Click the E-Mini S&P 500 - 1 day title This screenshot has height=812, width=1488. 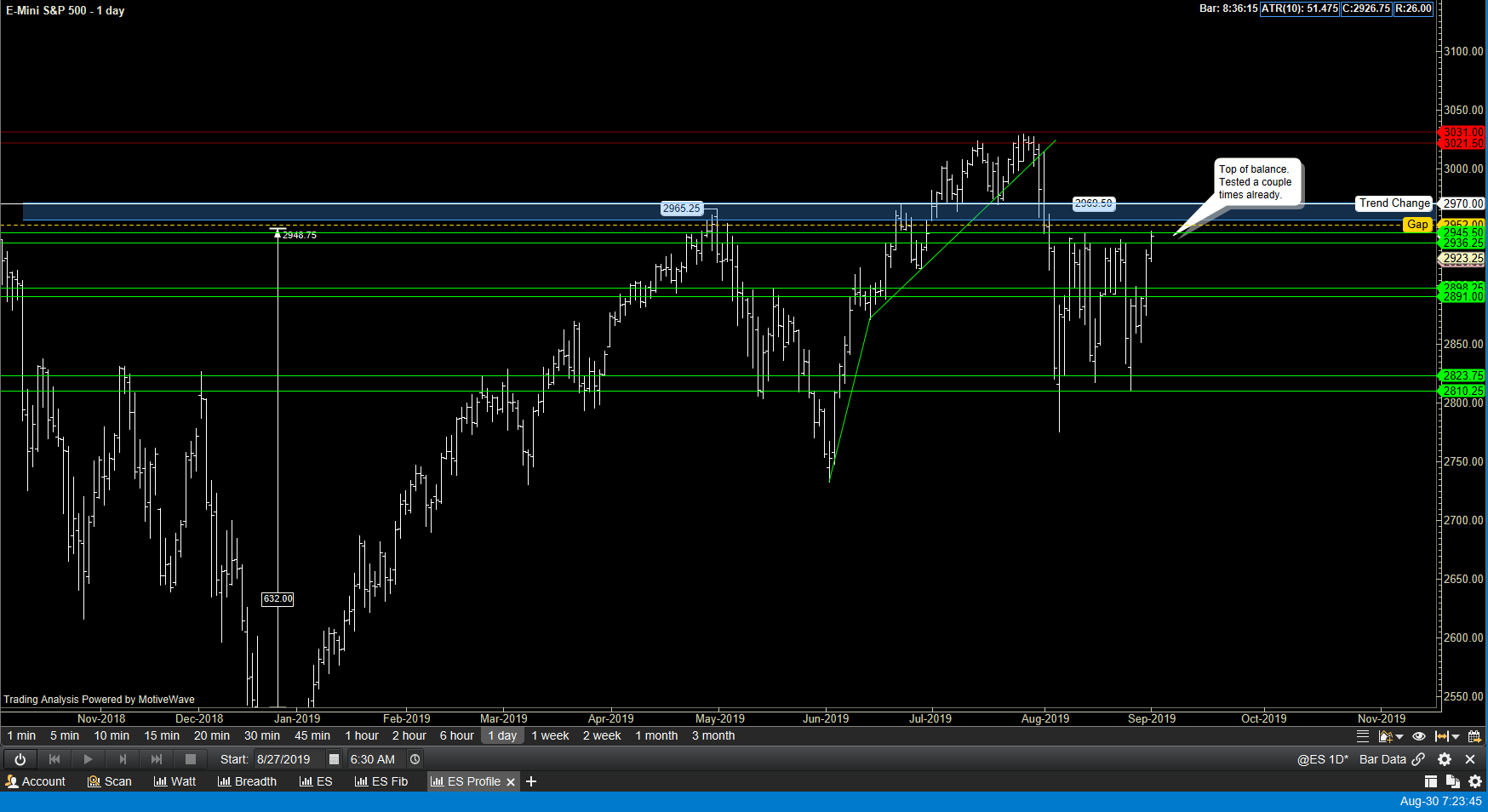coord(66,11)
